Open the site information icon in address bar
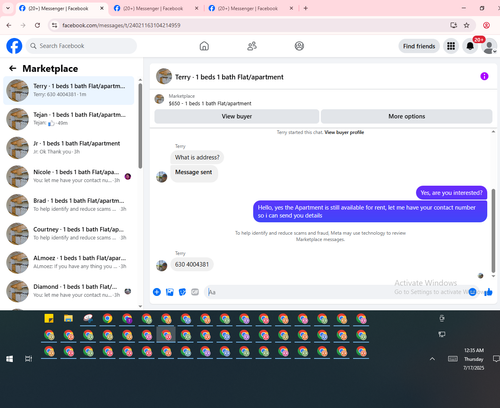 pyautogui.click(x=55, y=25)
